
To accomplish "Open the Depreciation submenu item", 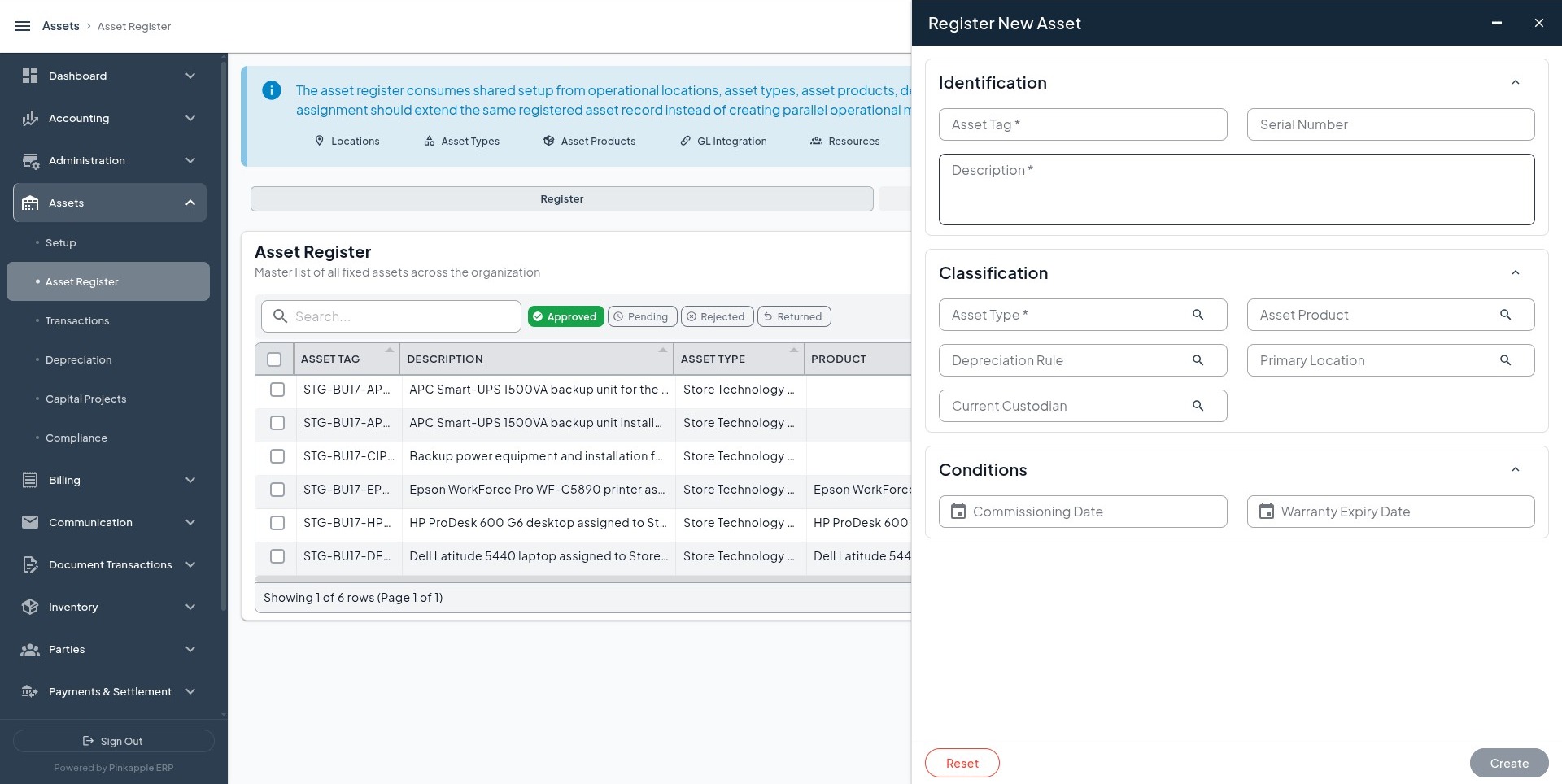I will click(78, 359).
